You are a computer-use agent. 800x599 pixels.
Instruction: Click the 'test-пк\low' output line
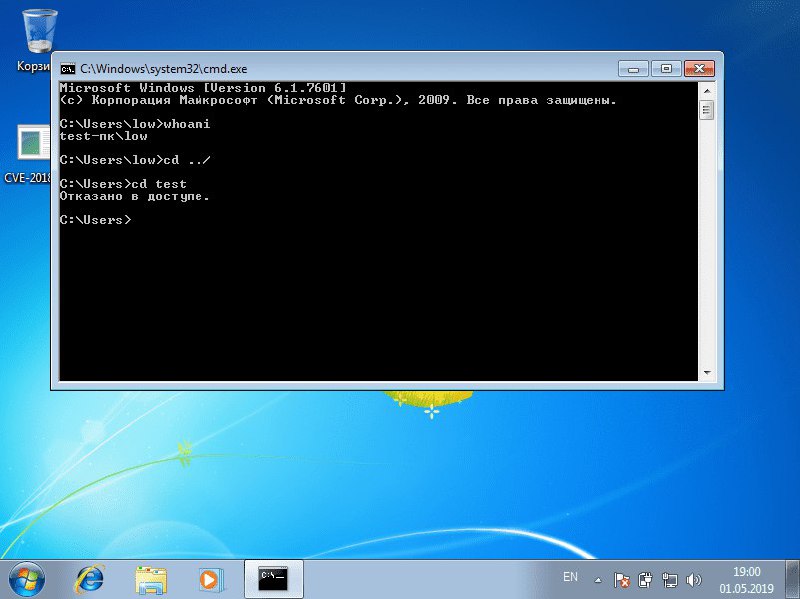tap(104, 136)
